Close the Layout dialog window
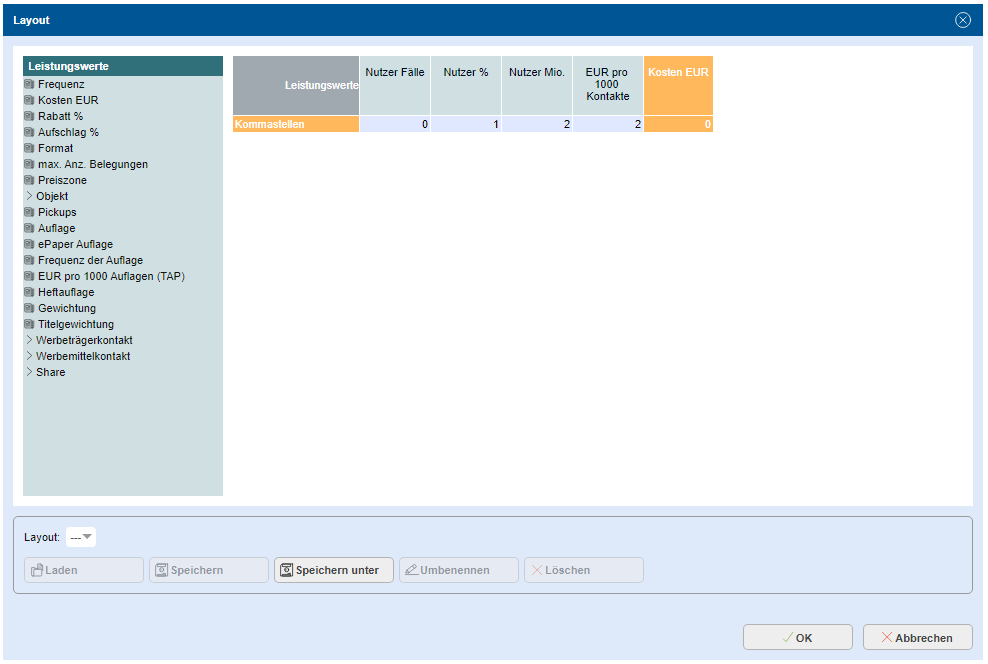The height and width of the screenshot is (664, 988). click(963, 20)
